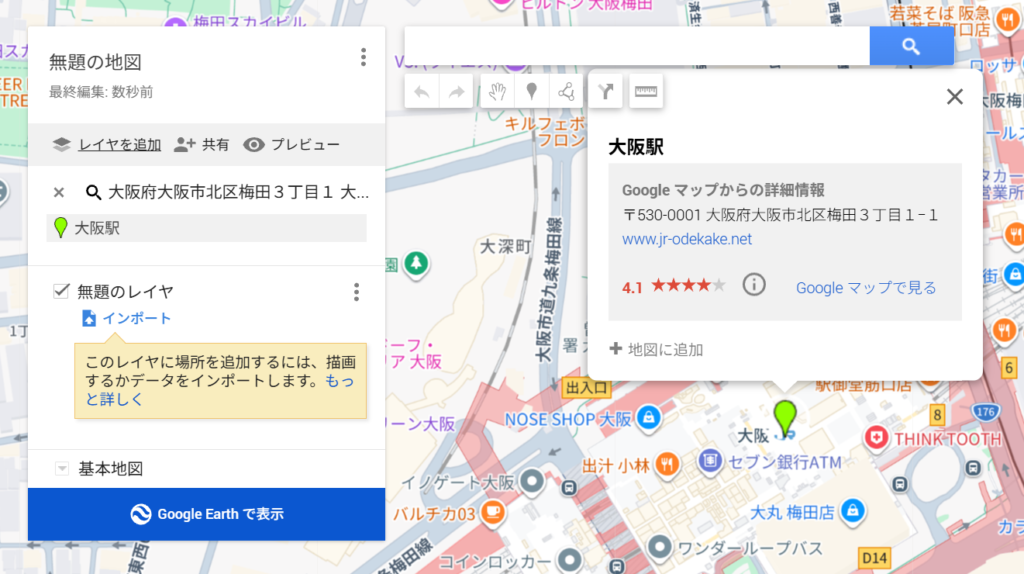1024x574 pixels.
Task: Select the draw line tool
Action: point(566,91)
